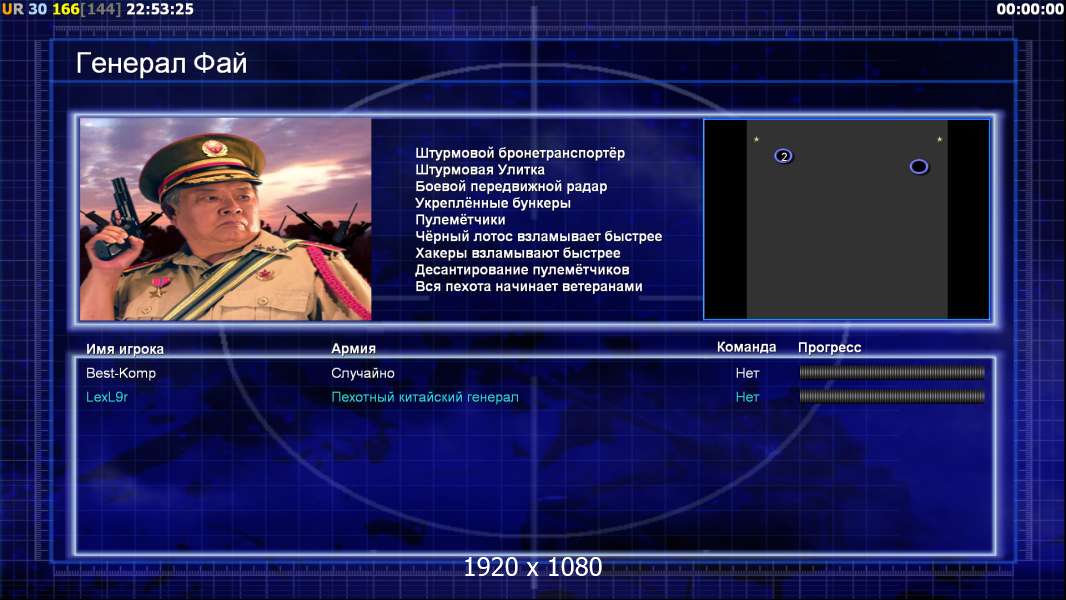Screen dimensions: 1066x600
Task: Click "Чёрный лотос взламывает быстрее" line
Action: (x=538, y=236)
